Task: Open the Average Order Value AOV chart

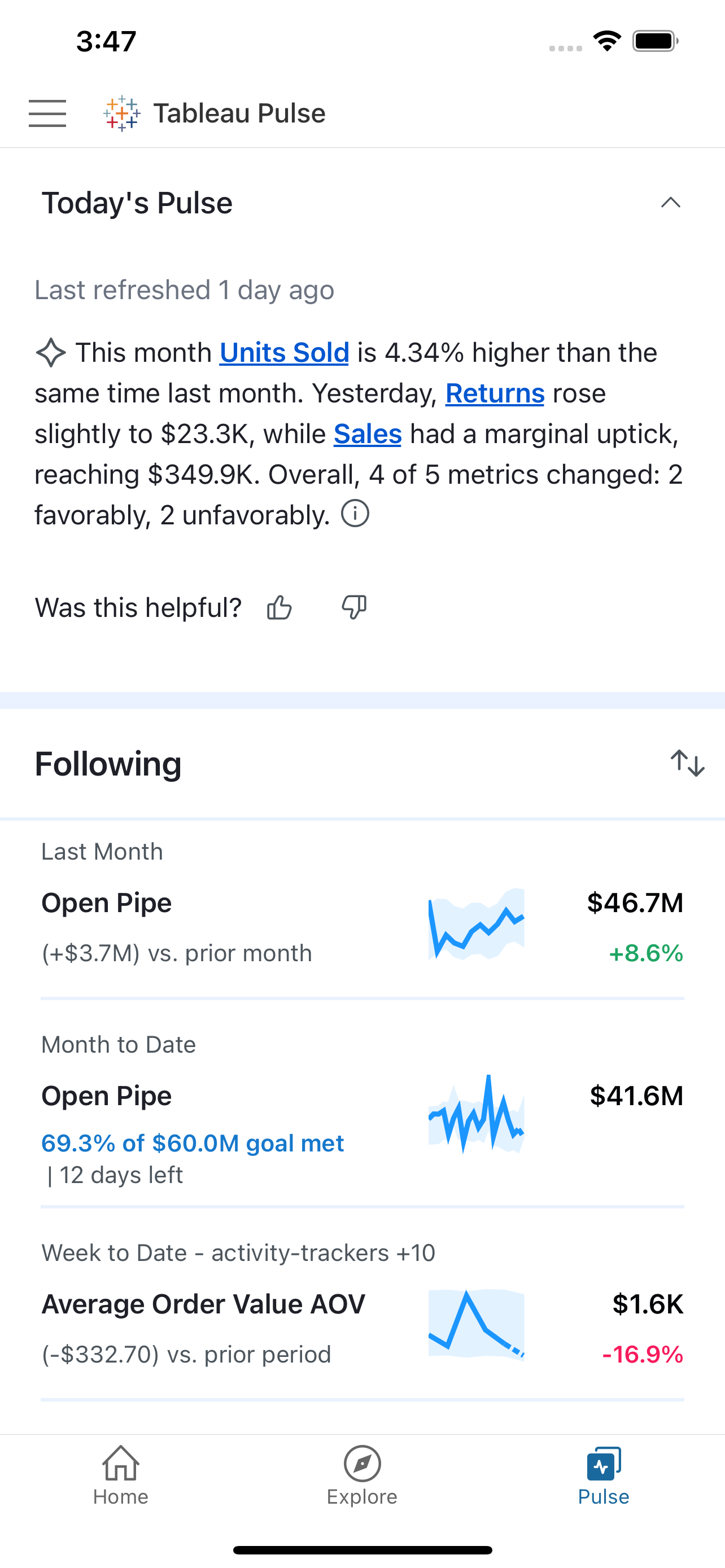Action: 476,1323
